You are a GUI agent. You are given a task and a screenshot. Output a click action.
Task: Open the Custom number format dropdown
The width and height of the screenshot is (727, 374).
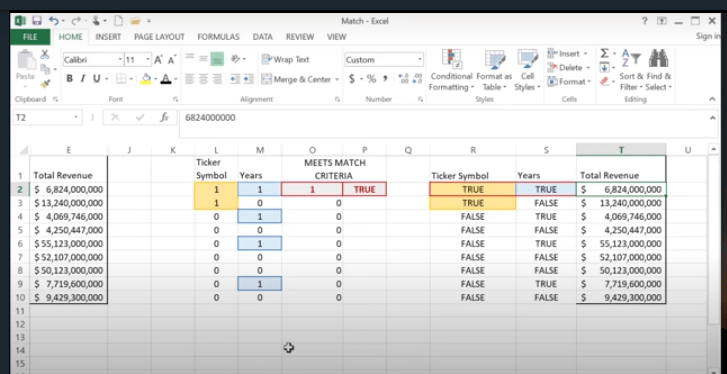tap(420, 60)
